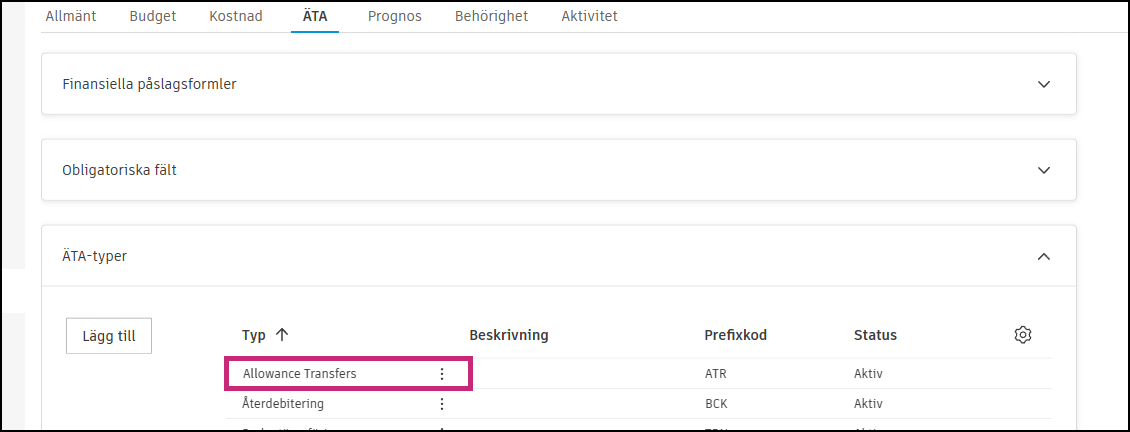
Task: Click the Status column header
Action: pyautogui.click(x=875, y=335)
